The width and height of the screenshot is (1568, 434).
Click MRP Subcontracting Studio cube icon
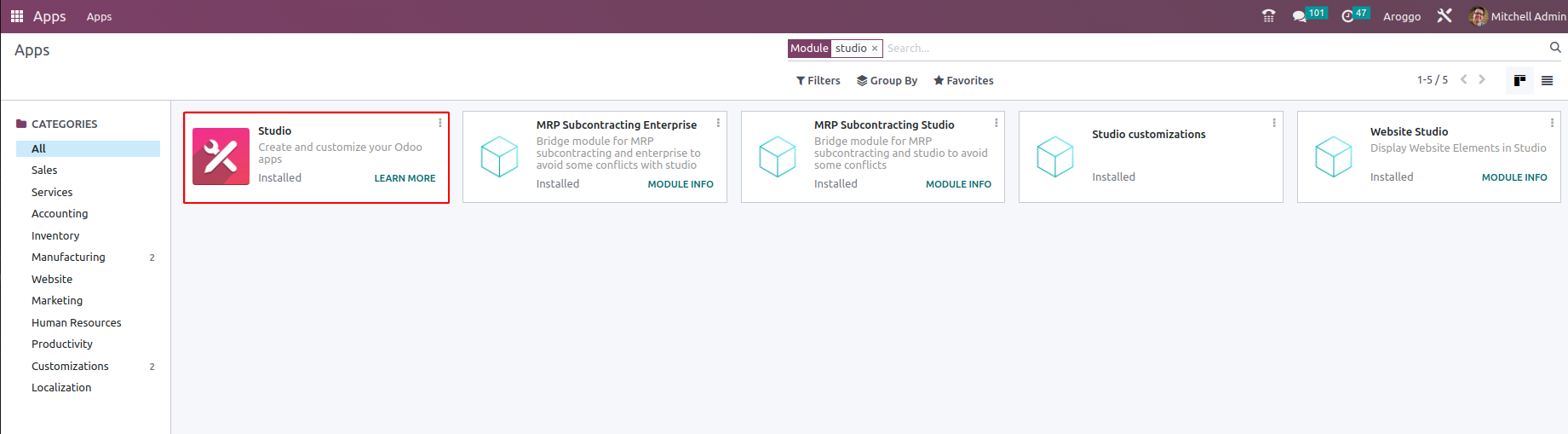[777, 157]
